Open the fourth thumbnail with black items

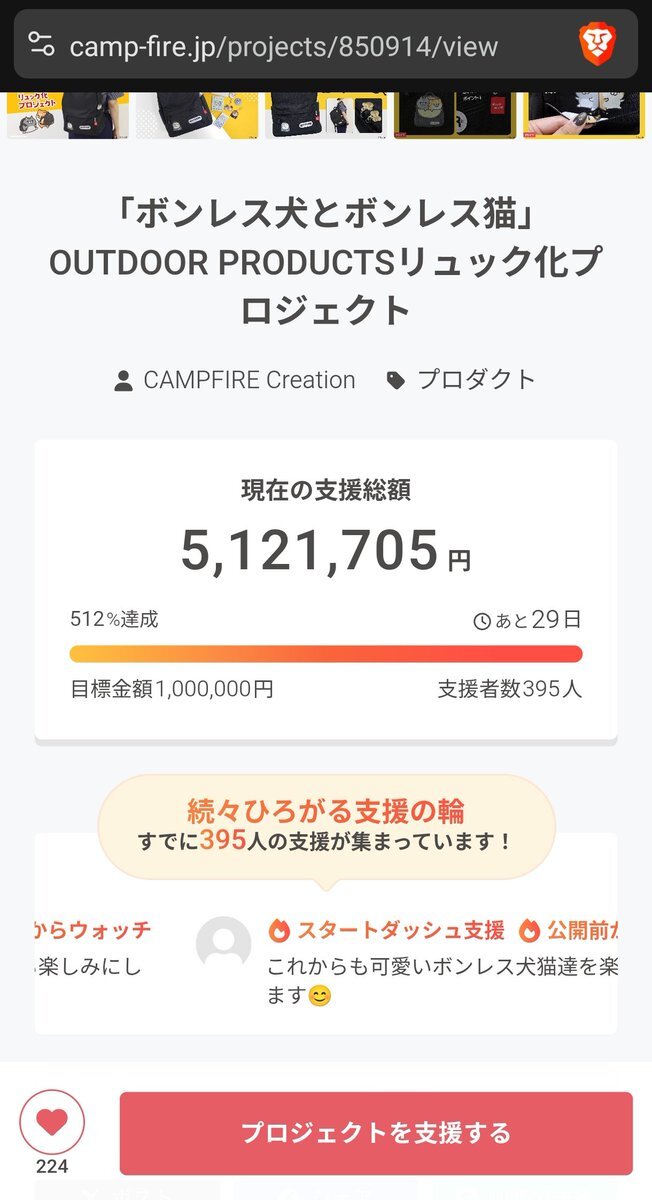[x=455, y=115]
